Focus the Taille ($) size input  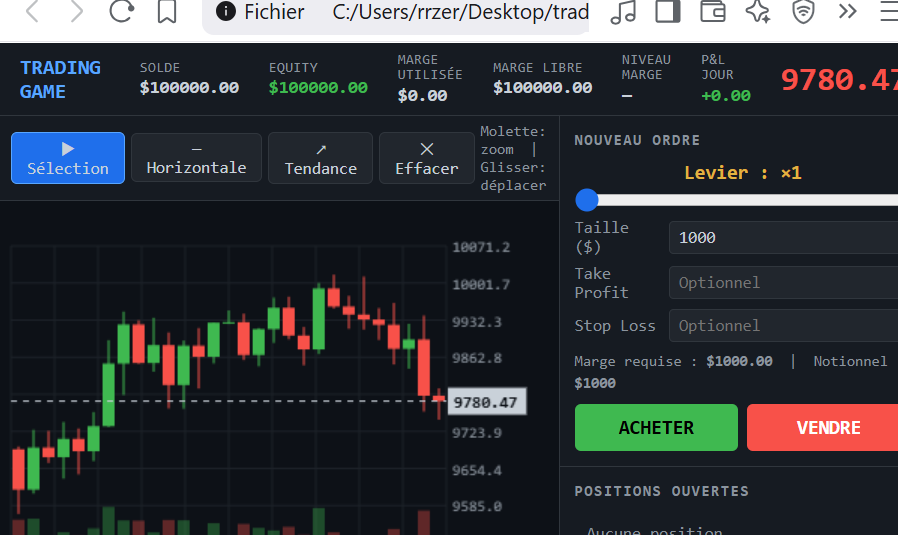(782, 238)
